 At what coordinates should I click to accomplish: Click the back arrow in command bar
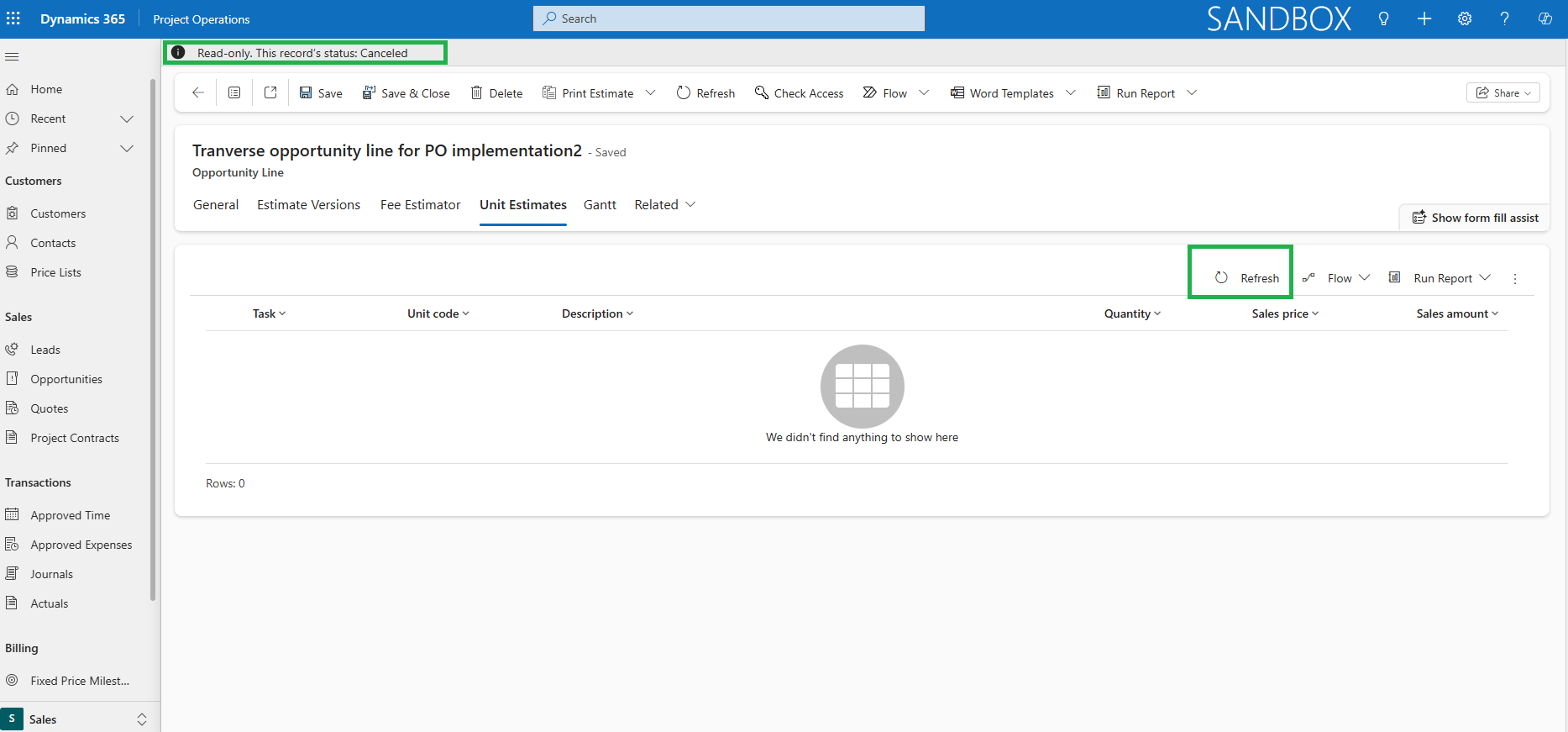(x=198, y=93)
